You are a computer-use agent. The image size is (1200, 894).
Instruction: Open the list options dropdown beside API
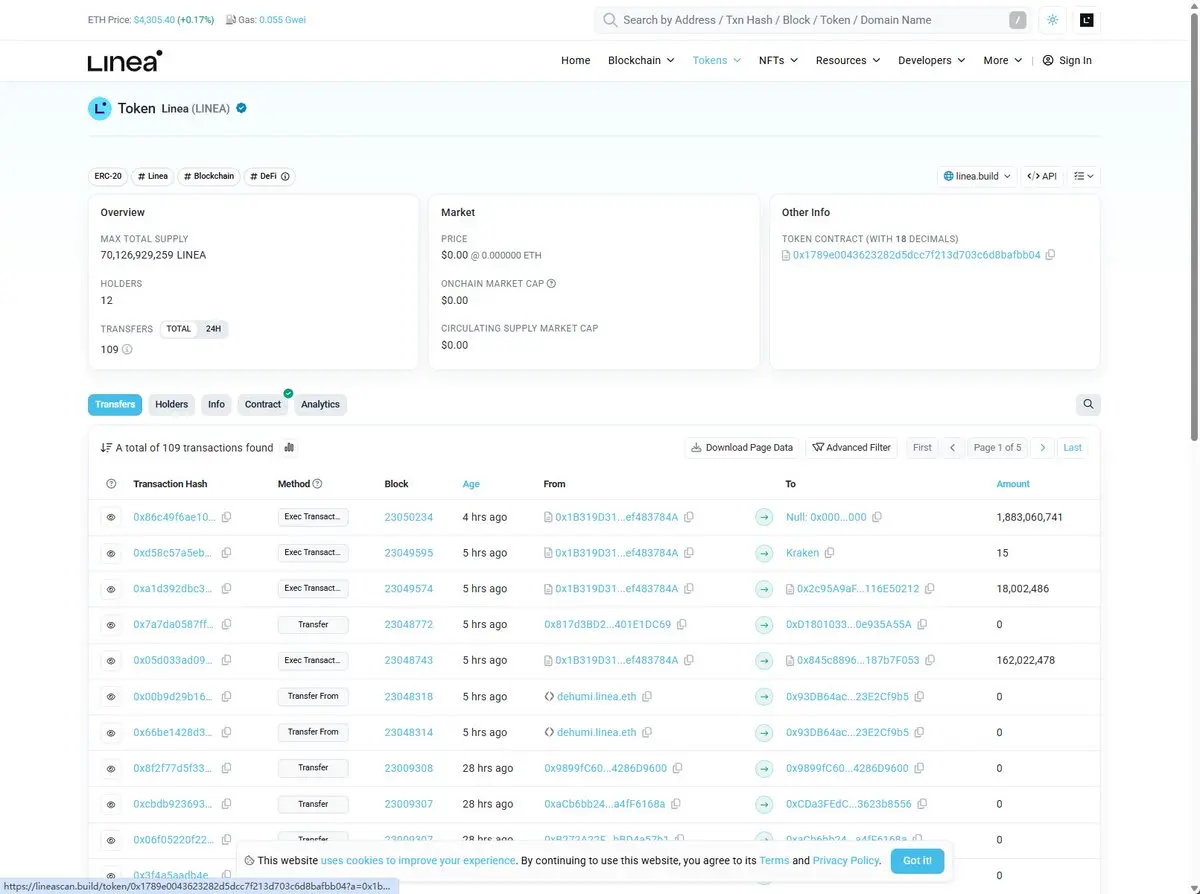pyautogui.click(x=1084, y=176)
